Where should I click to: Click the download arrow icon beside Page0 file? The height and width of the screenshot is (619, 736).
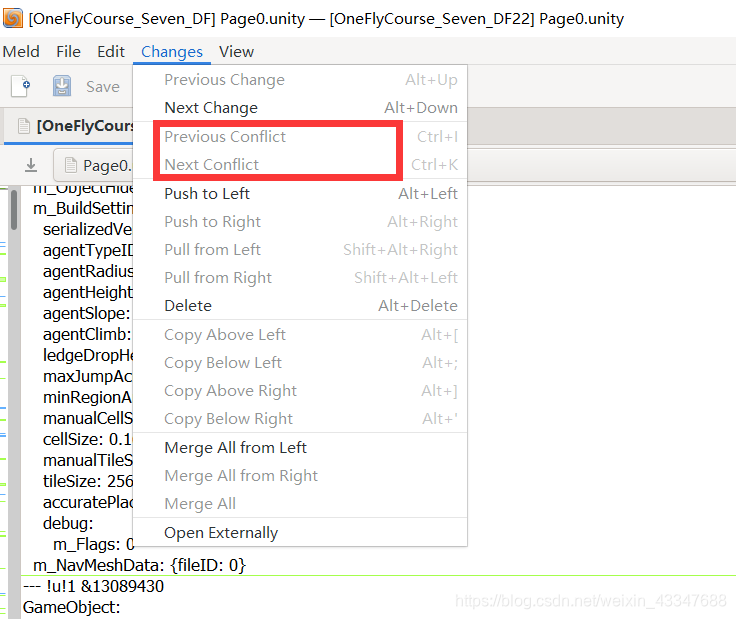click(31, 165)
